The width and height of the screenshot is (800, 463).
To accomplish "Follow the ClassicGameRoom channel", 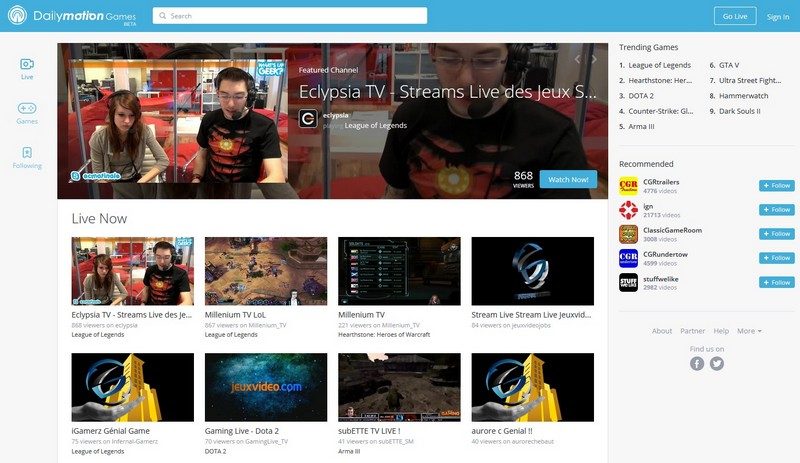I will tap(777, 234).
